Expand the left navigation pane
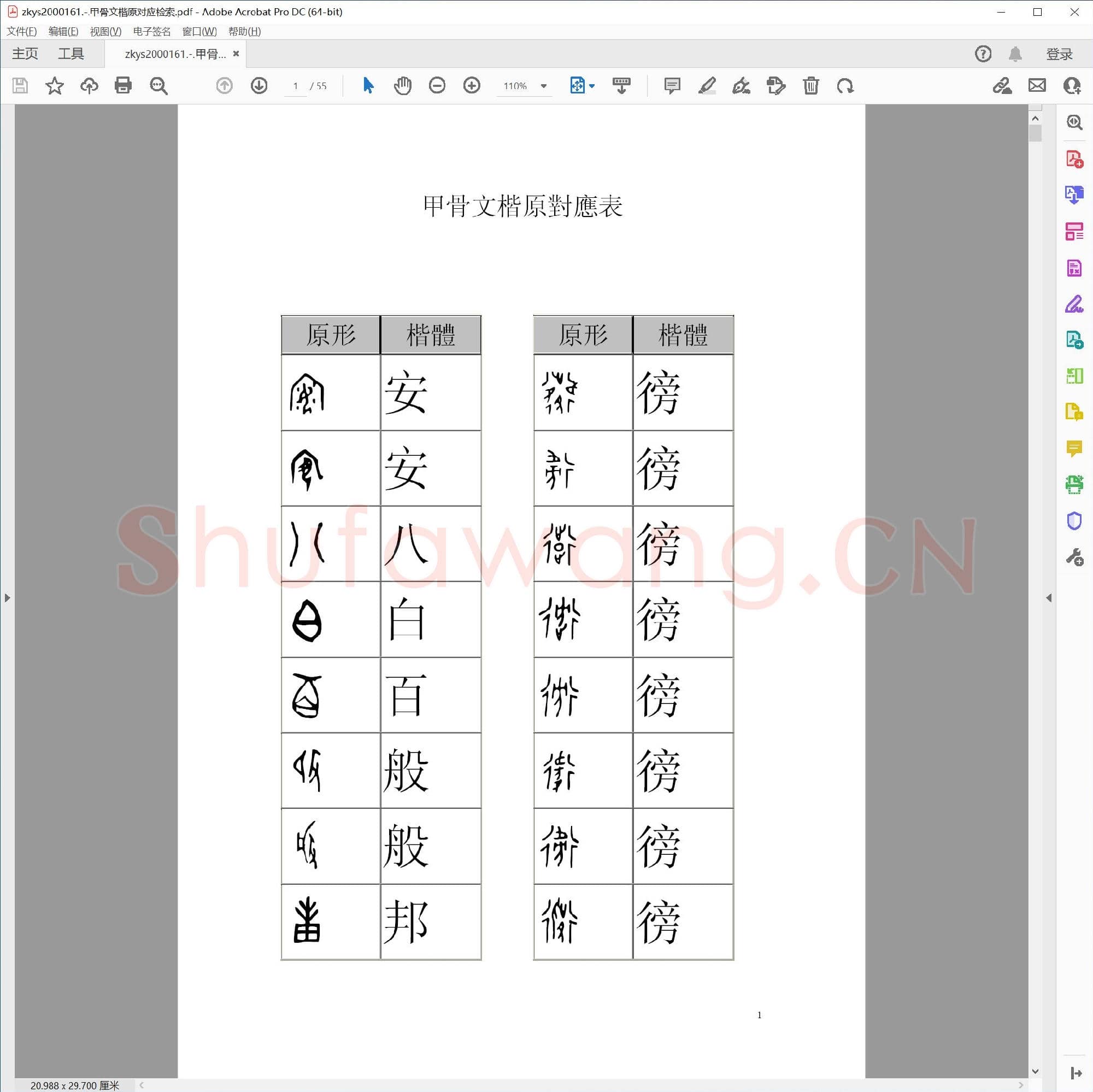This screenshot has width=1093, height=1092. [7, 597]
